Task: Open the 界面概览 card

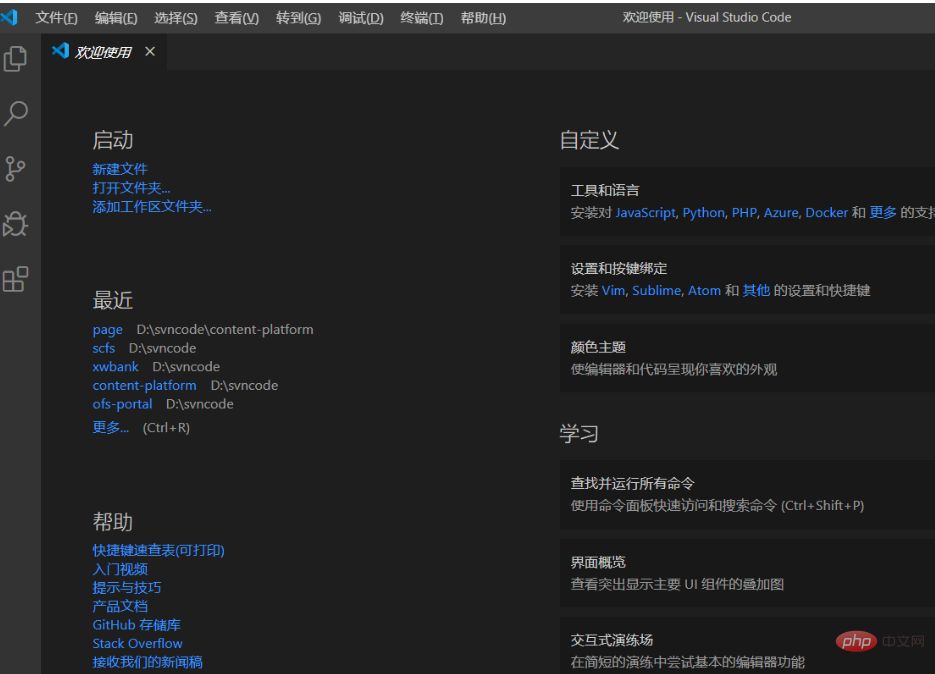Action: (747, 573)
